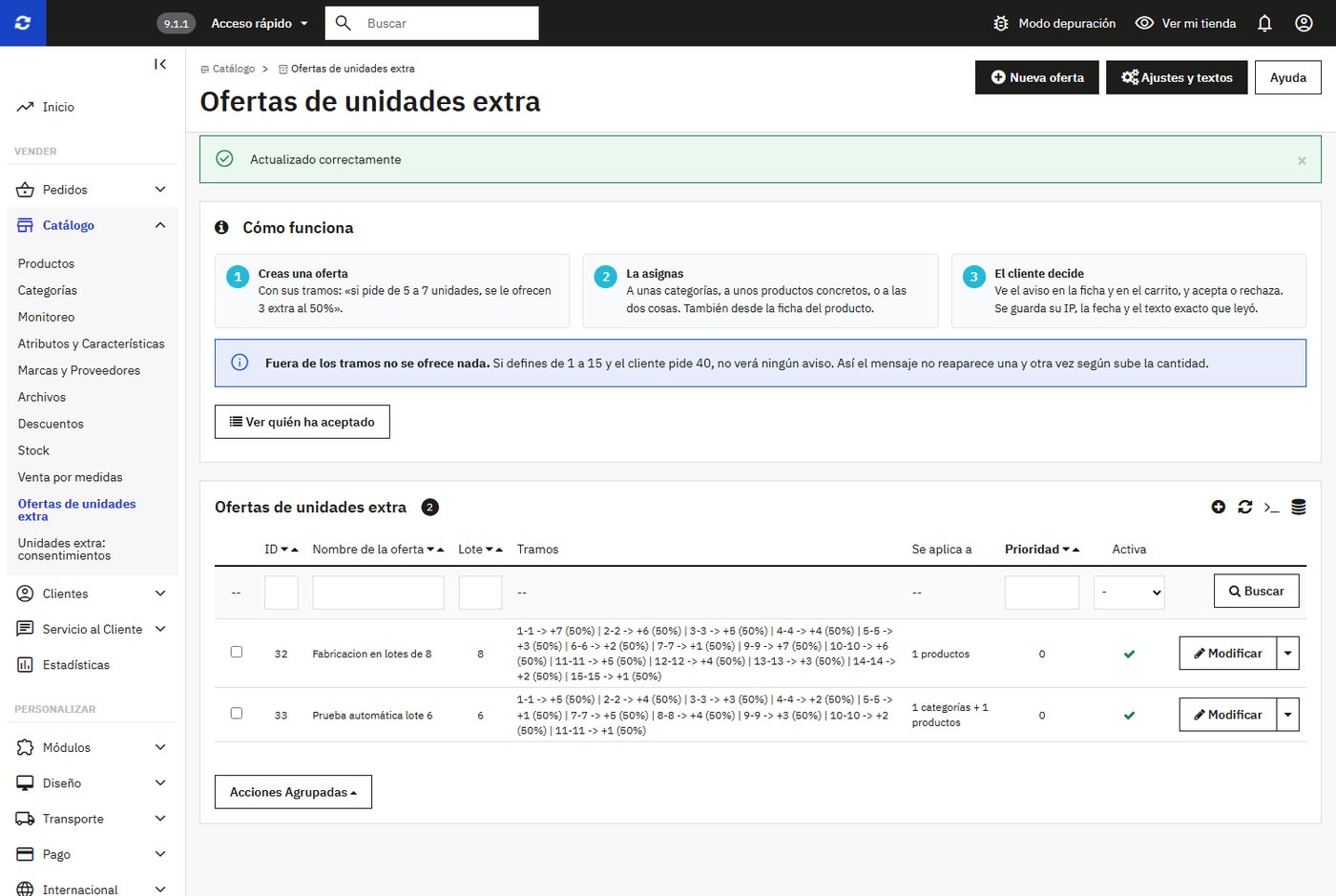
Task: Open Unidades extra: consentimientos
Action: click(65, 549)
